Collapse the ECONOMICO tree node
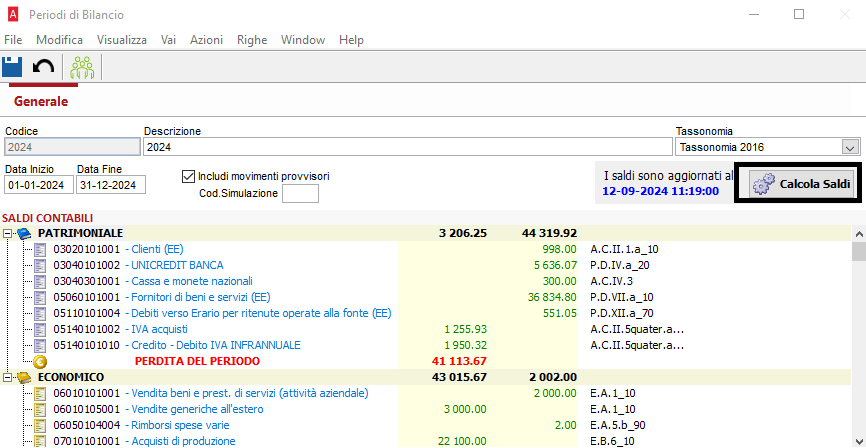Screen dimensions: 866x448 coord(7,378)
